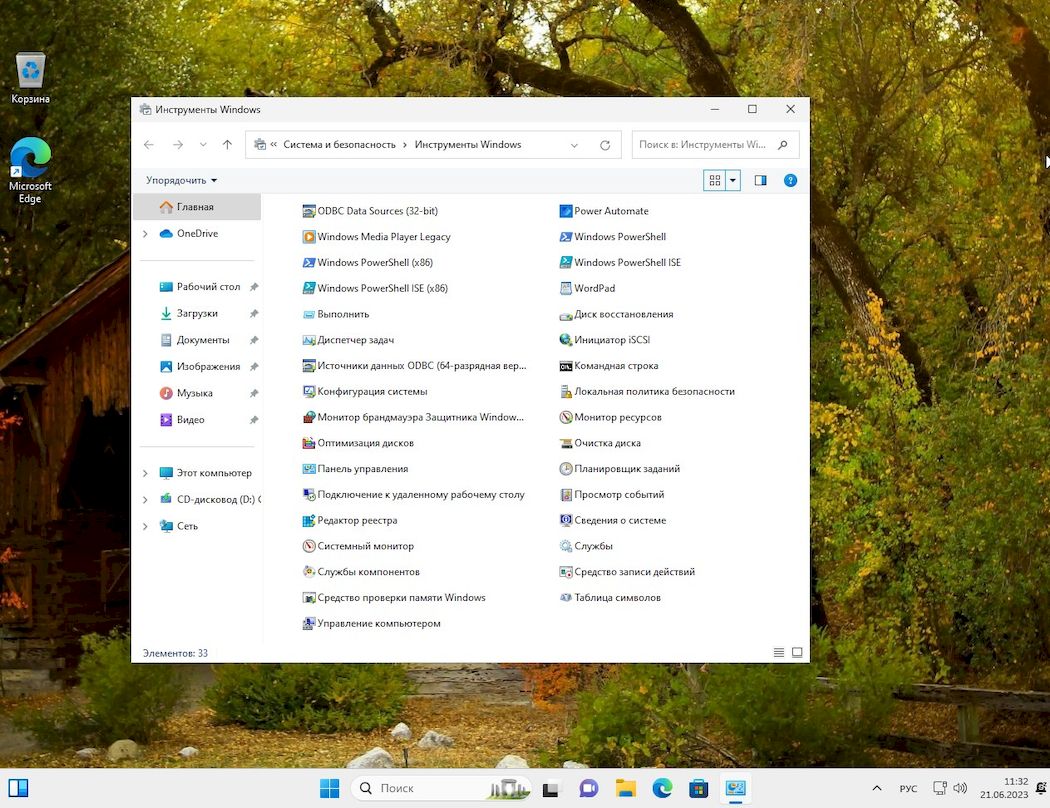Open the Windows Start menu
This screenshot has width=1050, height=808.
coord(329,789)
